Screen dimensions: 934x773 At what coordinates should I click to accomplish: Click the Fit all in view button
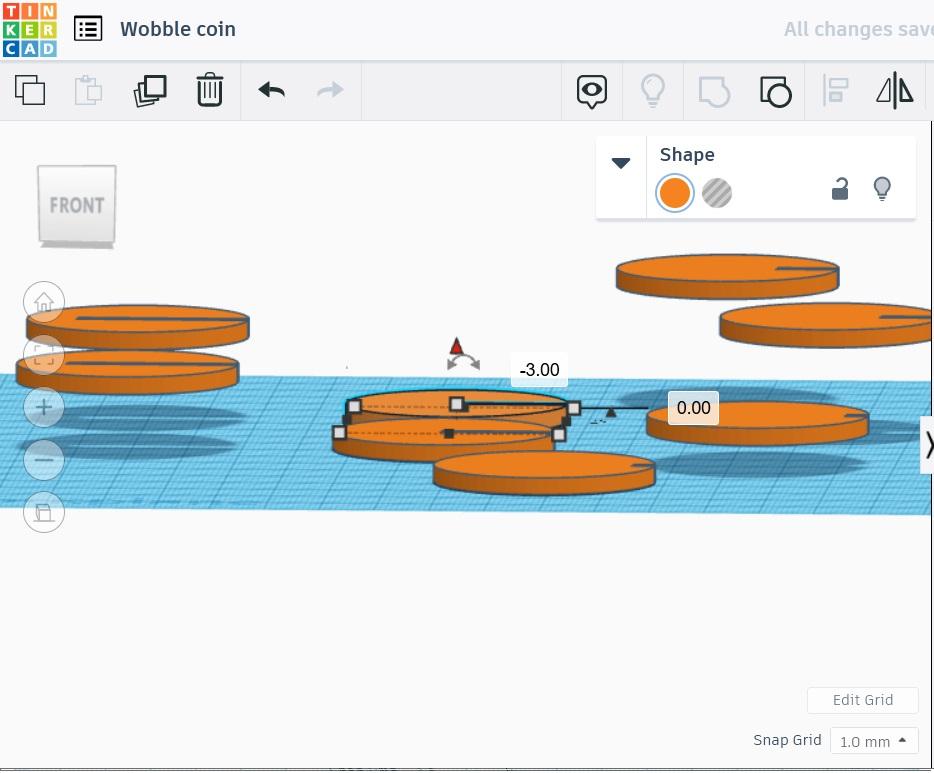(43, 355)
